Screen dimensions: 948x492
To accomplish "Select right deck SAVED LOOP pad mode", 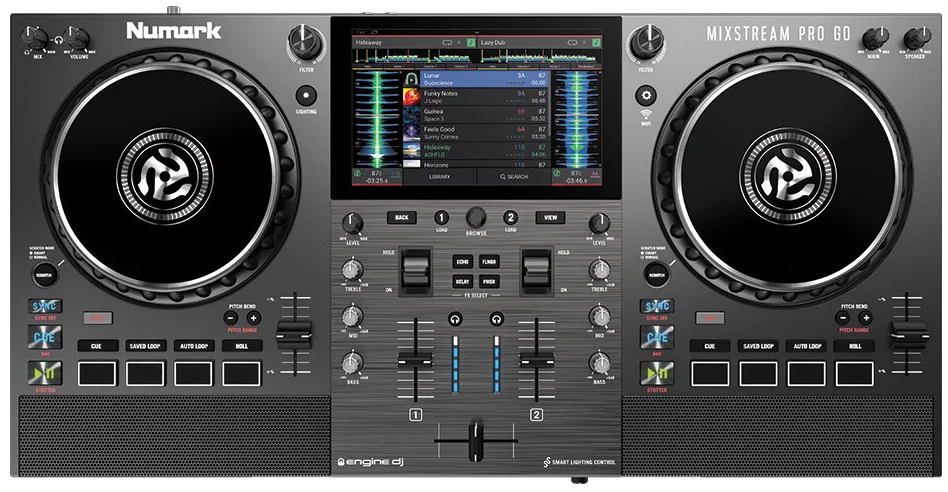I will click(x=758, y=346).
